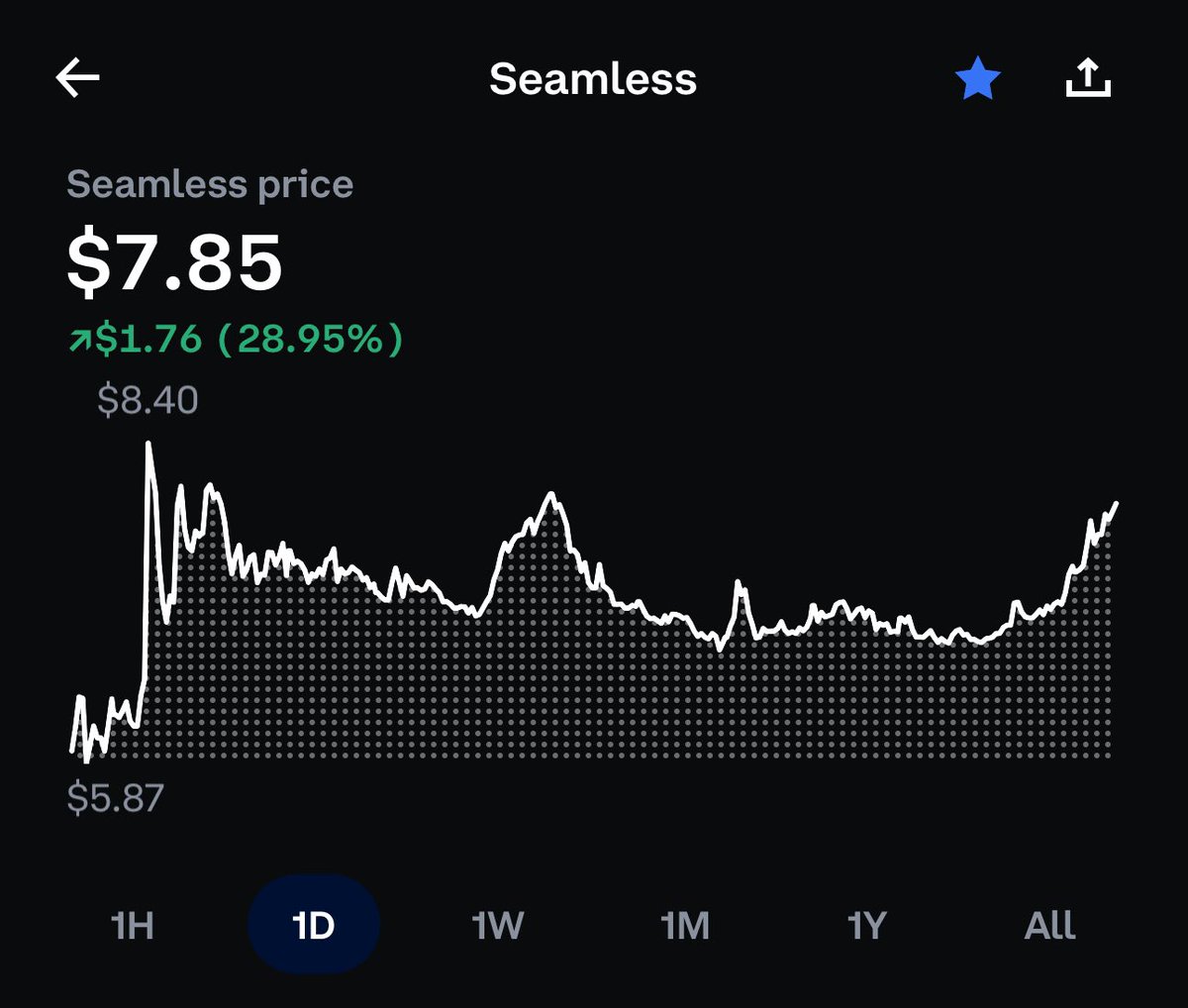Click the $8.40 high label

coord(148,400)
